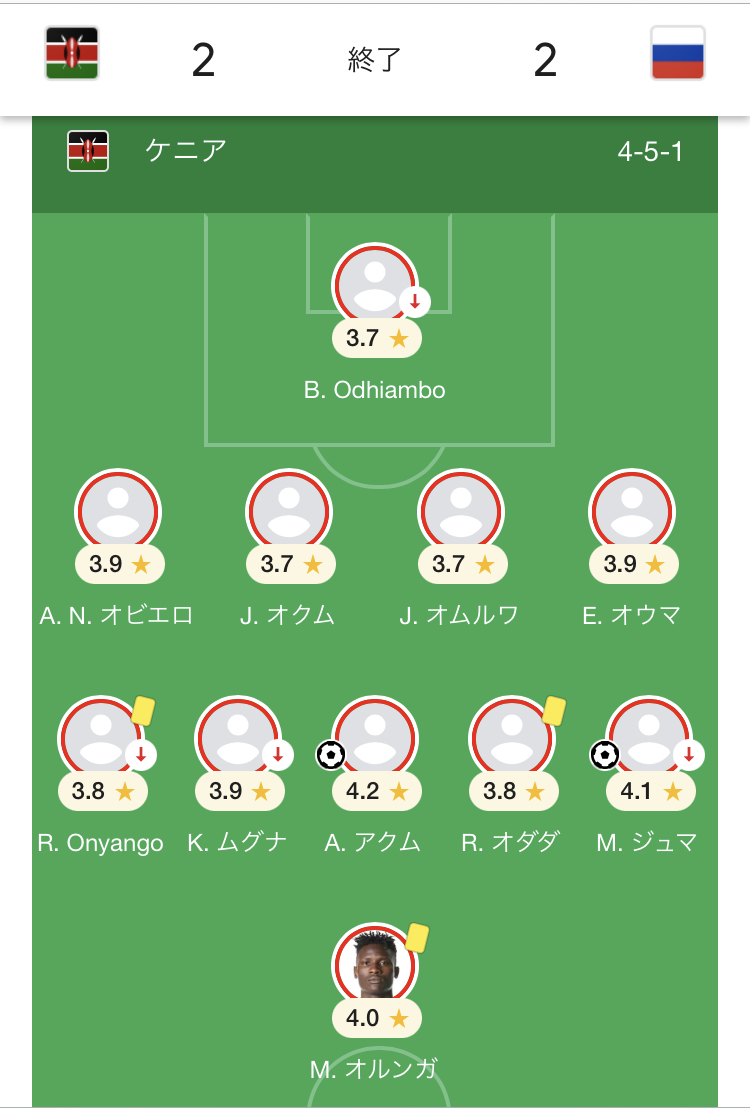This screenshot has height=1108, width=750.
Task: Tap the Kenya flag in score header
Action: (71, 54)
